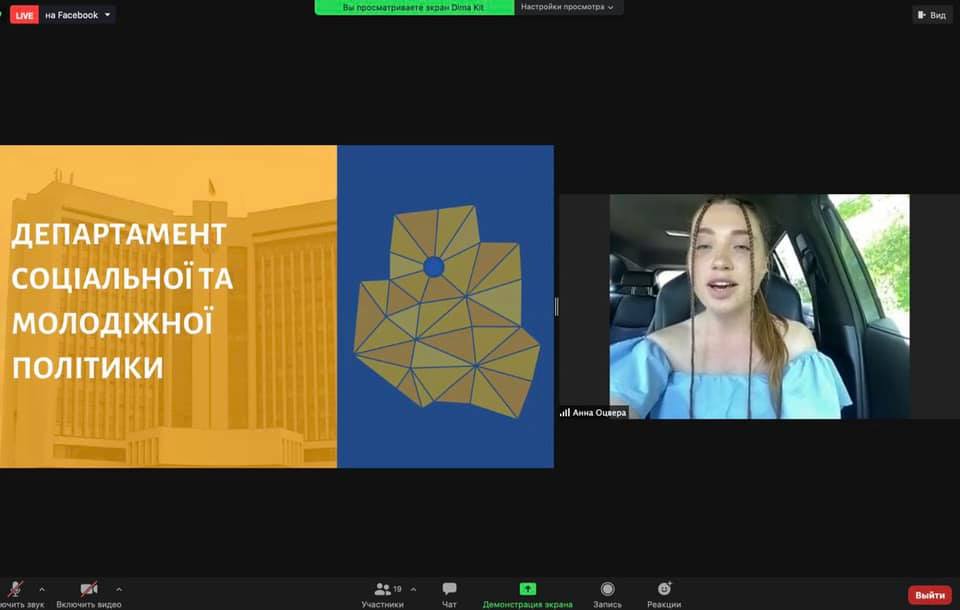Image resolution: width=960 pixels, height=610 pixels.
Task: Click the red 'Выйти' leave button
Action: [x=929, y=595]
